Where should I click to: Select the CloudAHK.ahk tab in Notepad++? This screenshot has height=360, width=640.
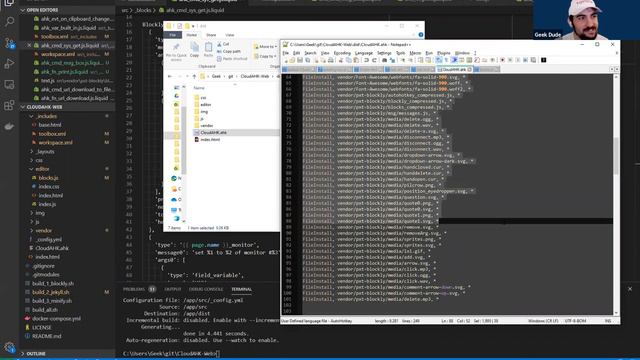[x=455, y=69]
